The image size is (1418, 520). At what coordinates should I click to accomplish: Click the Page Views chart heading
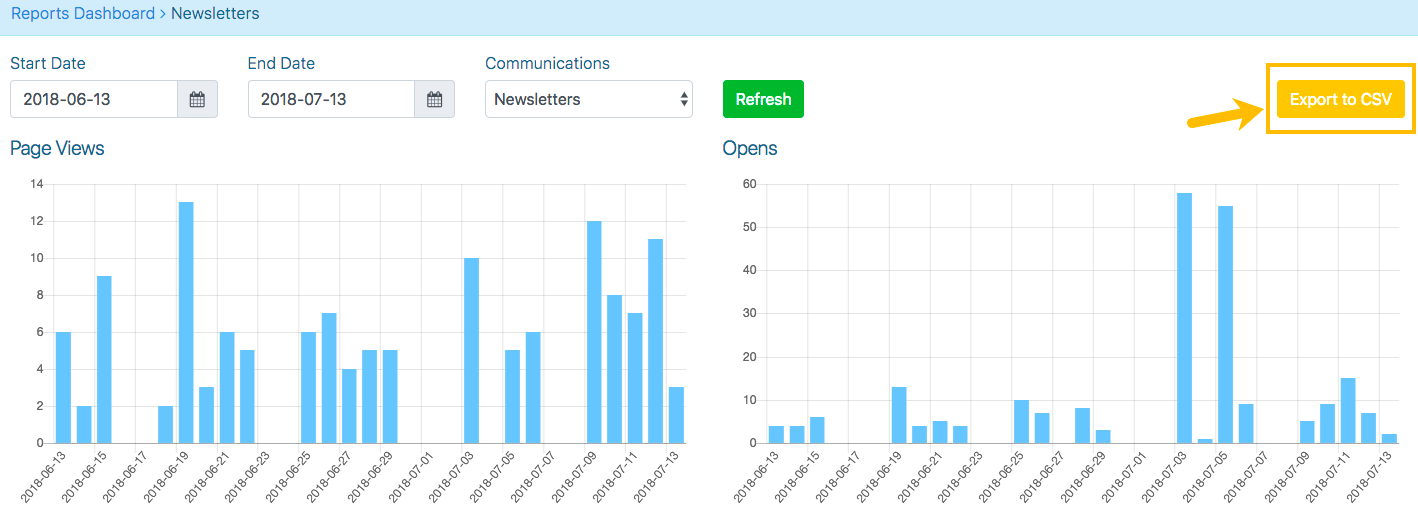point(57,148)
